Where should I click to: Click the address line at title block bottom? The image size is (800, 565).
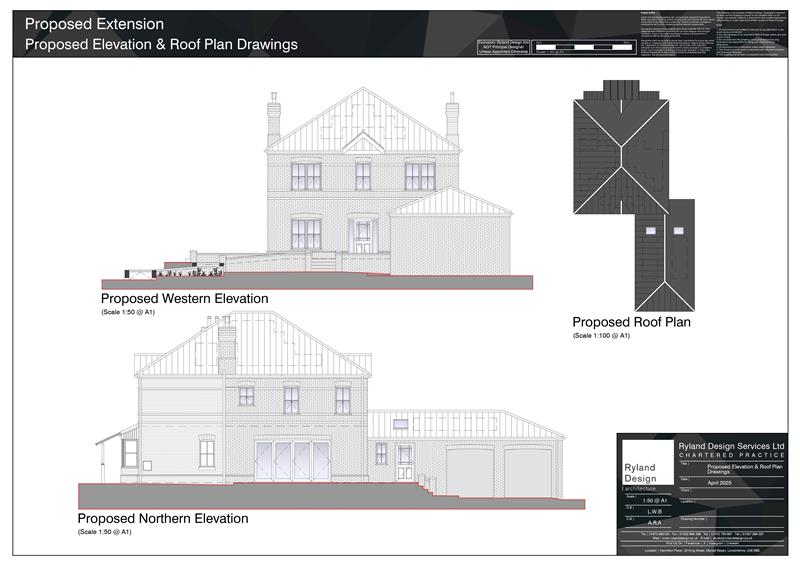[702, 550]
